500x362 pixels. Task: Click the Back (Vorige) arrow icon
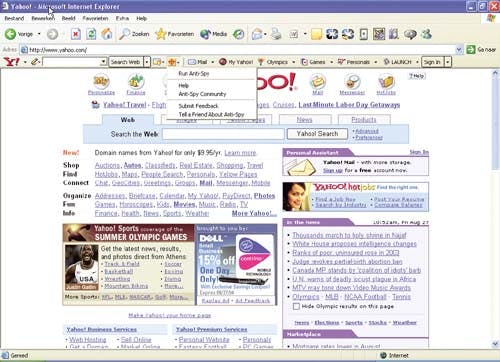coord(10,34)
